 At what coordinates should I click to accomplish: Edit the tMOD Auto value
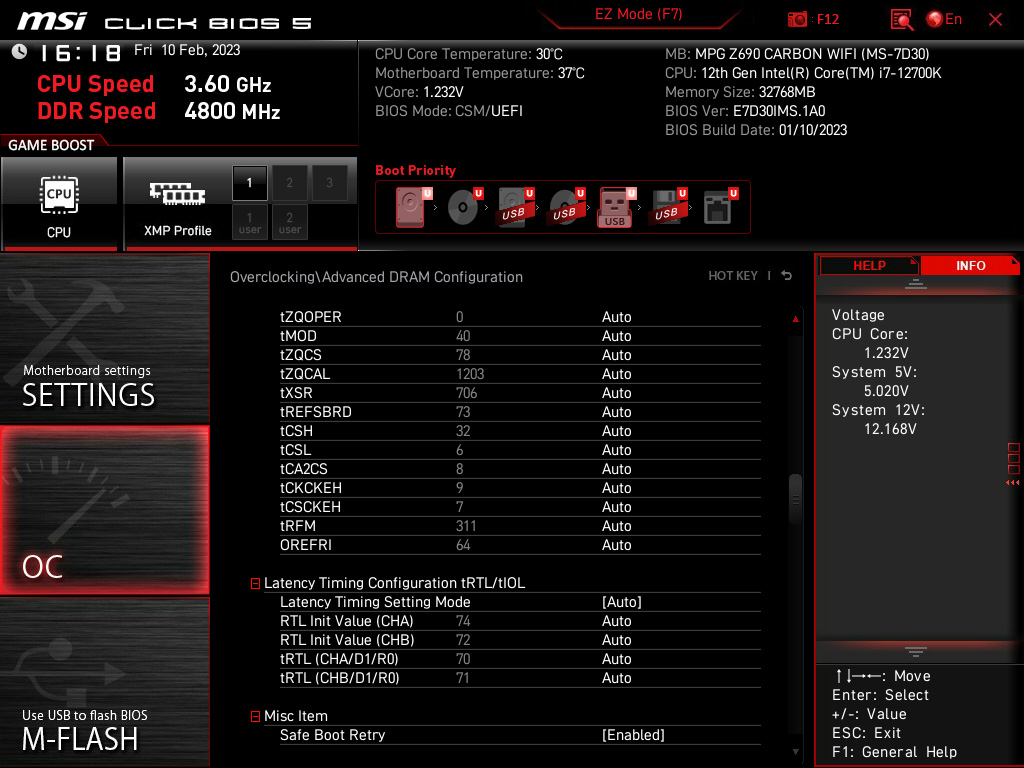click(616, 336)
